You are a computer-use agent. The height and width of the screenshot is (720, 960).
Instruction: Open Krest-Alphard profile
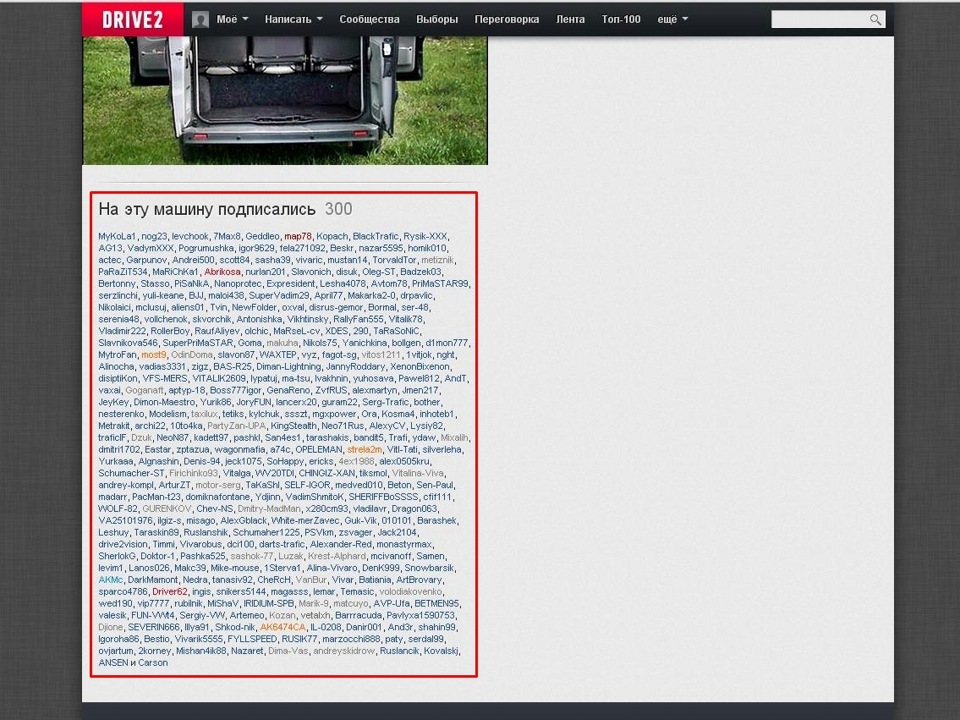(337, 556)
